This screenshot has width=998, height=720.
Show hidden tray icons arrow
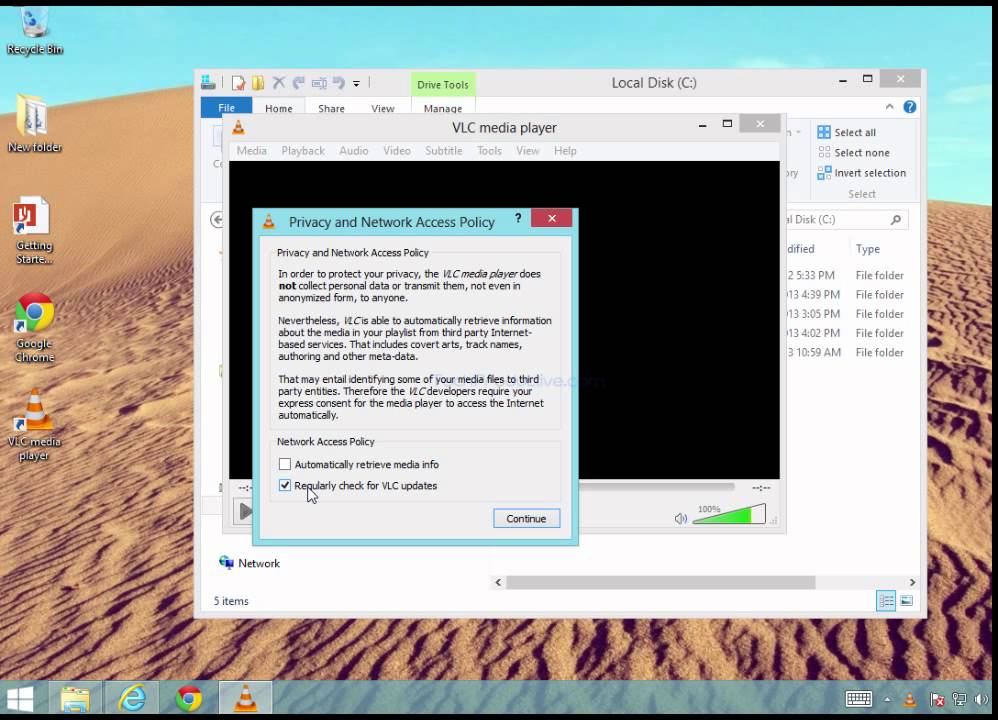coord(887,700)
